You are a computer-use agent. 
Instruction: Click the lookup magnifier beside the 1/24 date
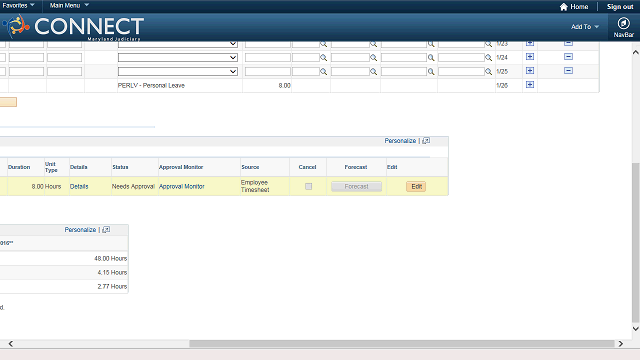[488, 58]
